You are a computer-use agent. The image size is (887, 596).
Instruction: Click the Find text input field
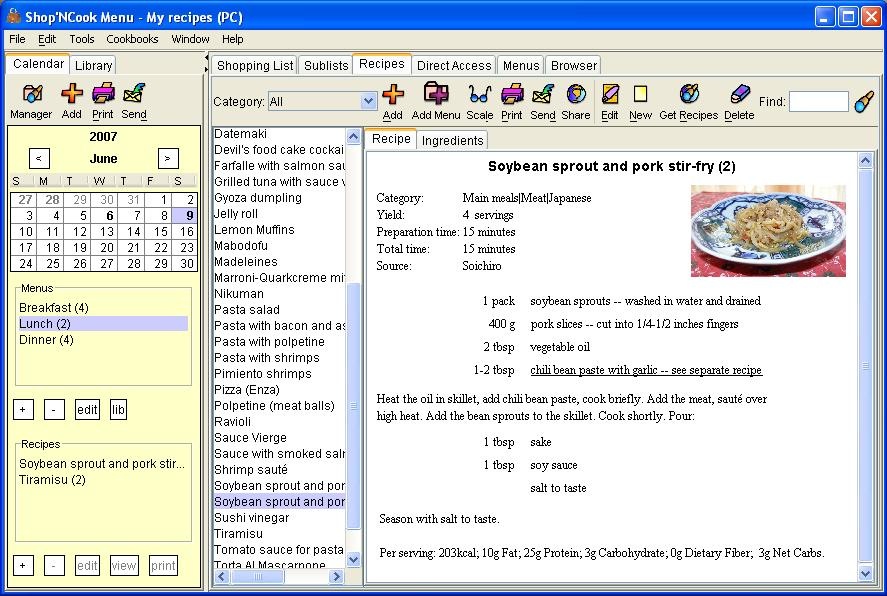pyautogui.click(x=819, y=102)
